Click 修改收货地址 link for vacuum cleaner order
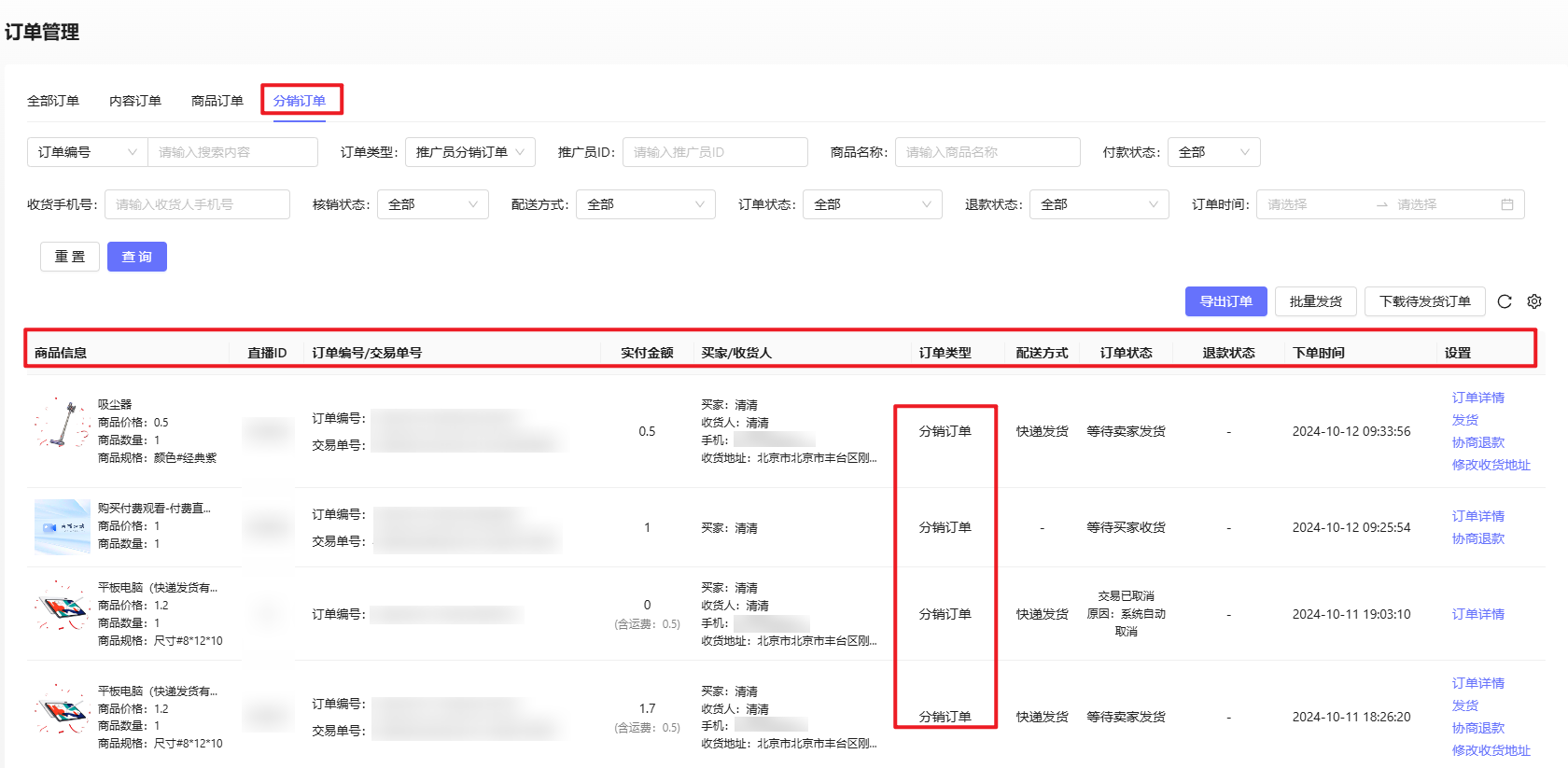The image size is (1568, 768). pyautogui.click(x=1491, y=465)
